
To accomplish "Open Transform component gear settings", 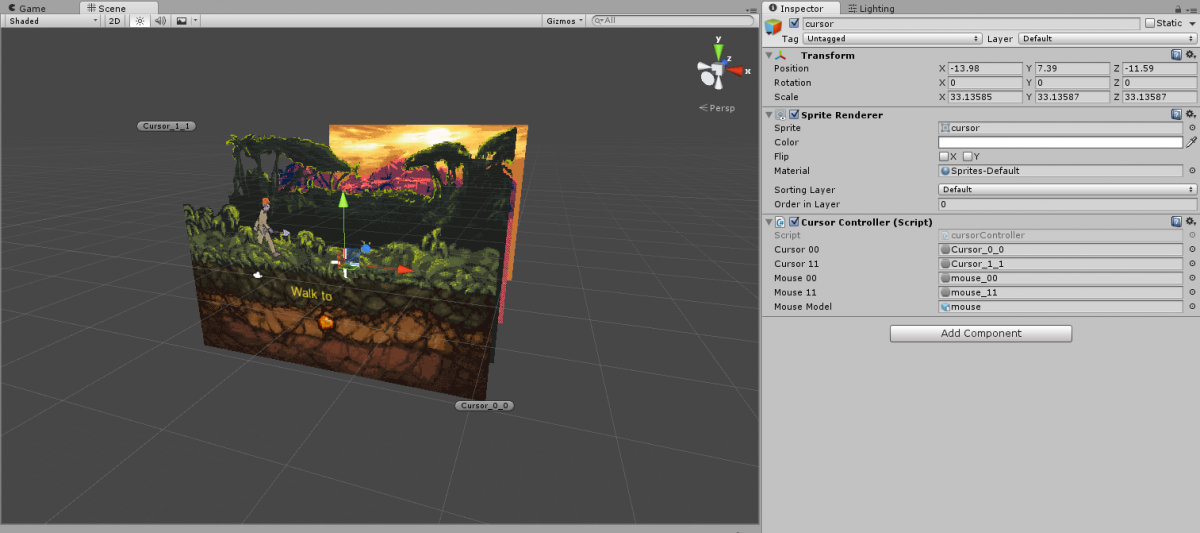I will pos(1191,55).
